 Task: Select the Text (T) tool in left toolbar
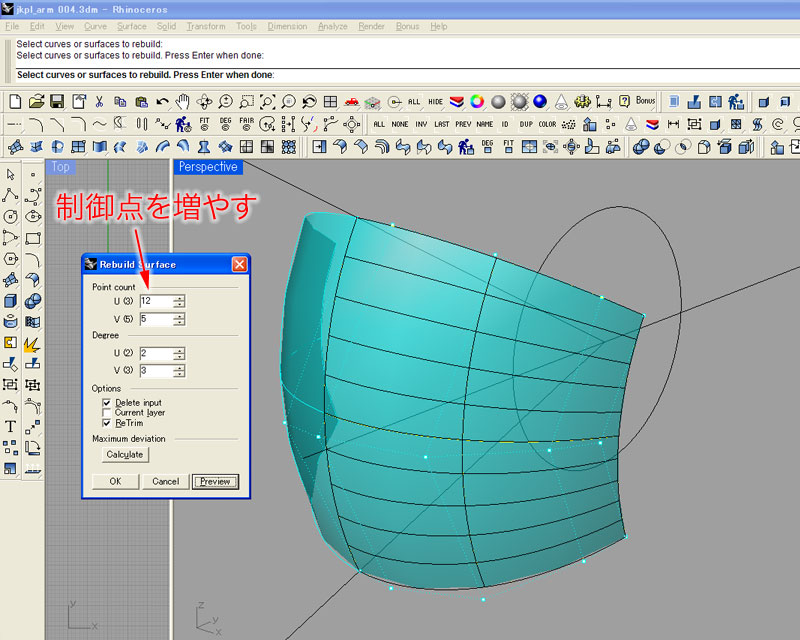(10, 426)
